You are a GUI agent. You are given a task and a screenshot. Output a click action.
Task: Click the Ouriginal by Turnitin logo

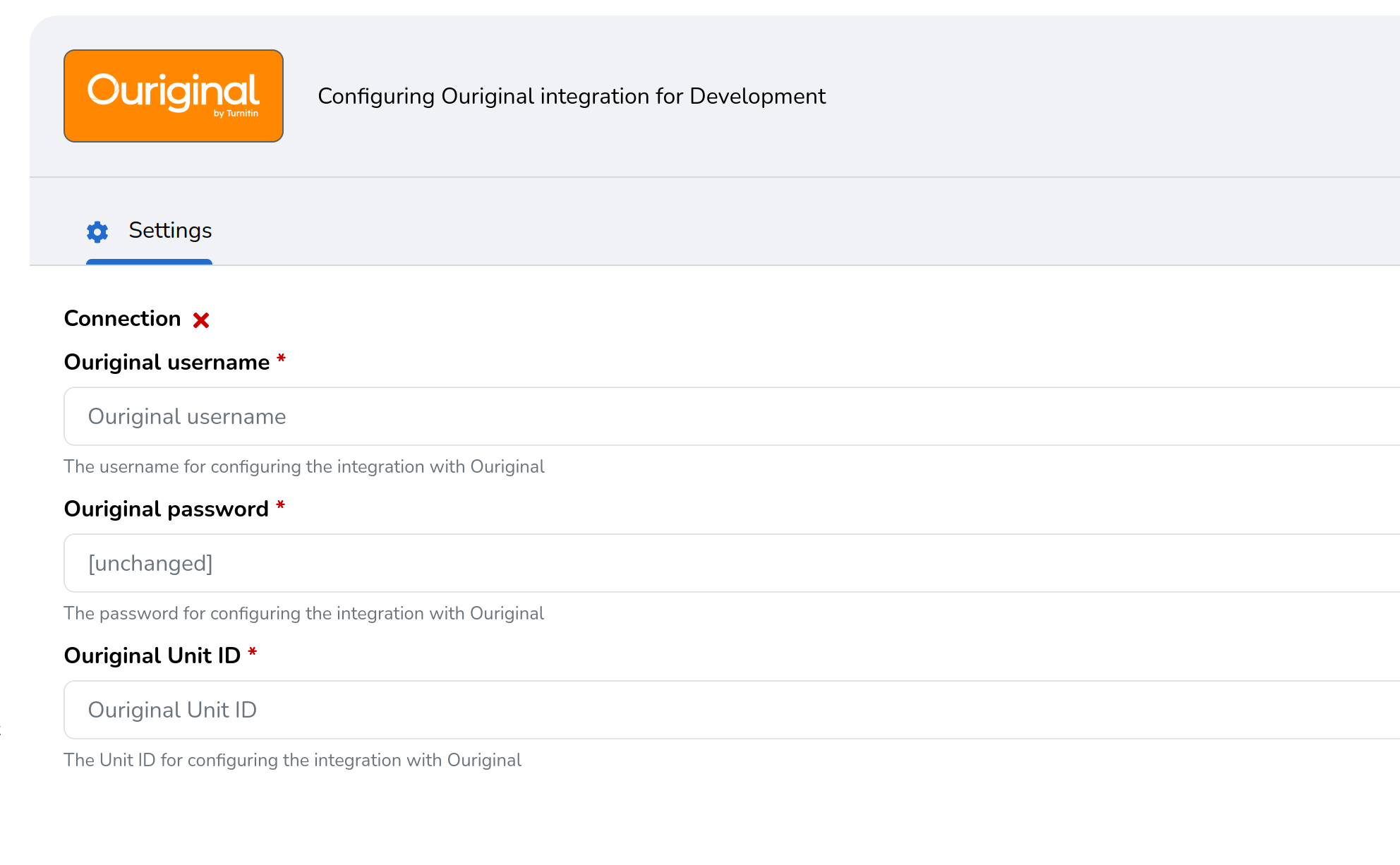pyautogui.click(x=174, y=96)
